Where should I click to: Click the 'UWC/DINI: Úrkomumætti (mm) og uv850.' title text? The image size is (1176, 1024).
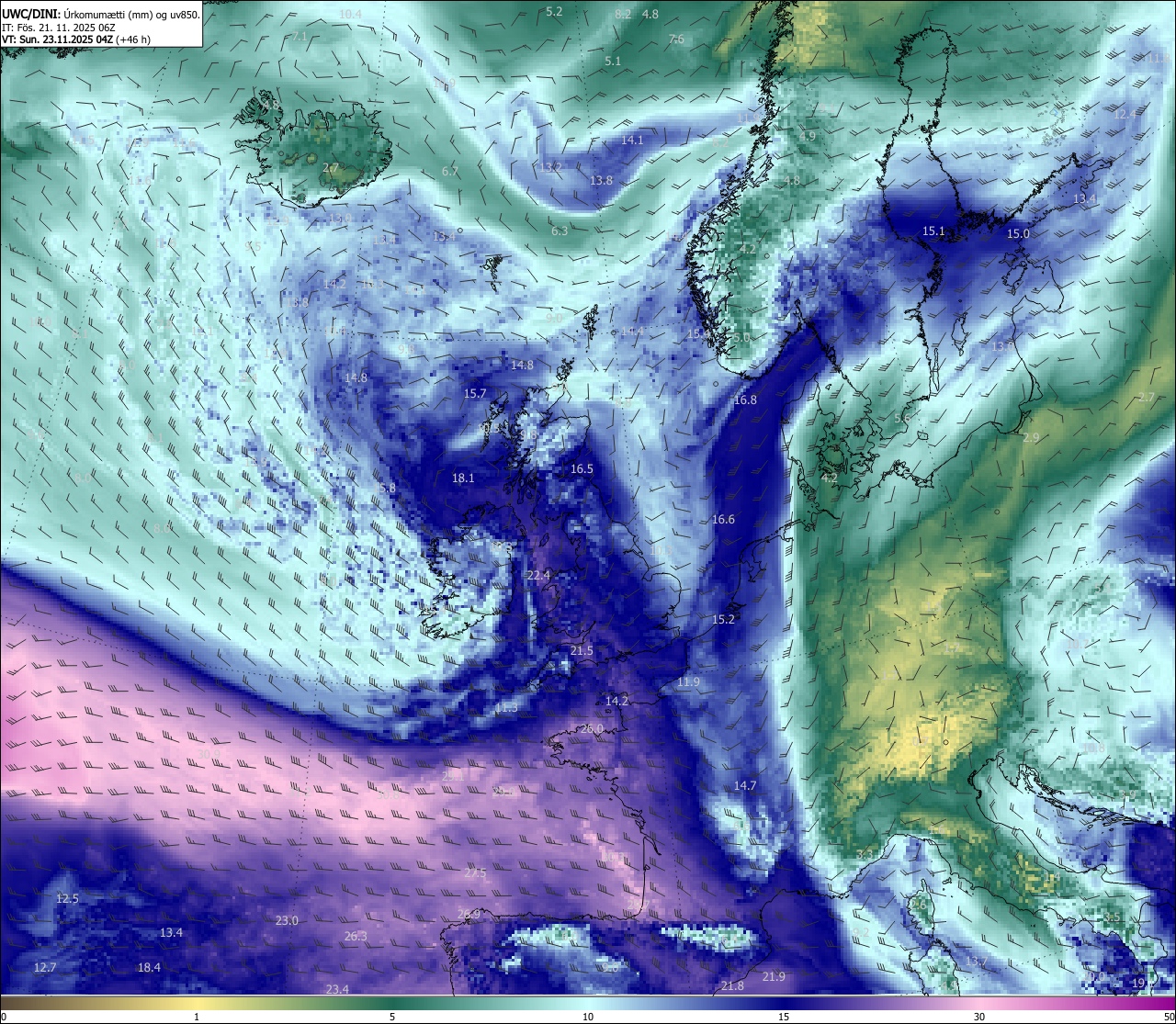[x=100, y=13]
